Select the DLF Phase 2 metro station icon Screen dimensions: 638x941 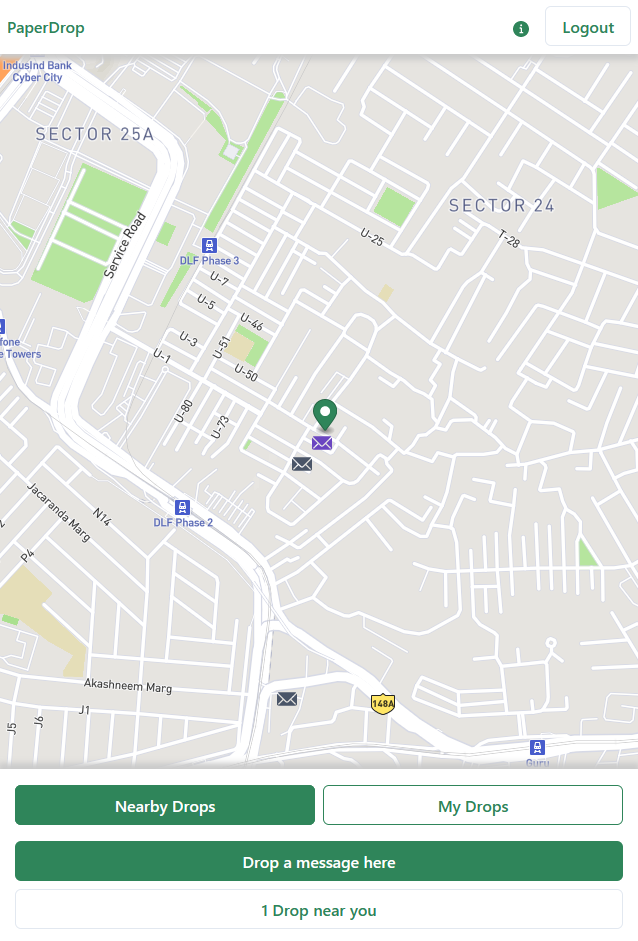coord(182,507)
